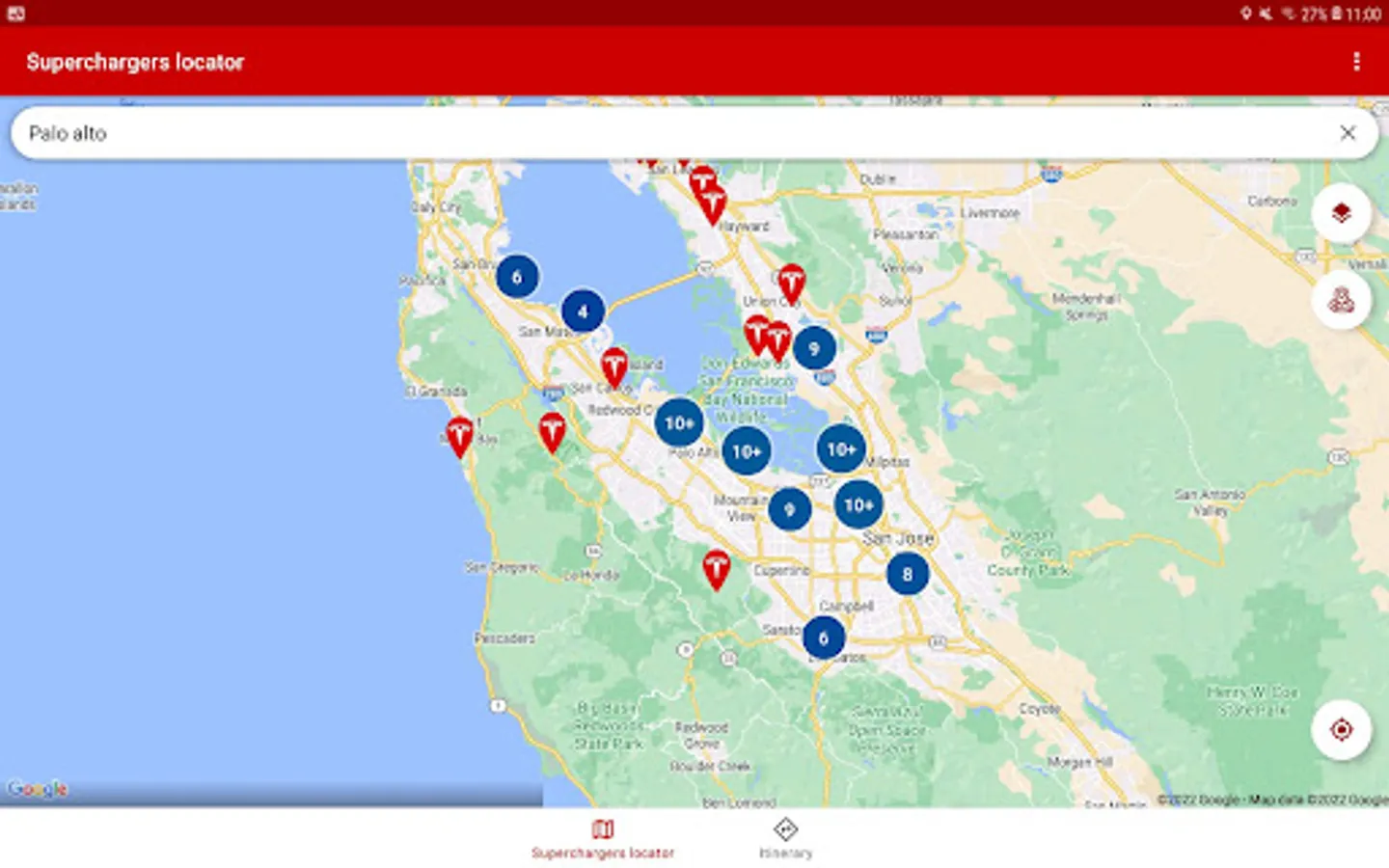Click the Morgan Hill map label
The image size is (1389, 868).
(x=1079, y=762)
